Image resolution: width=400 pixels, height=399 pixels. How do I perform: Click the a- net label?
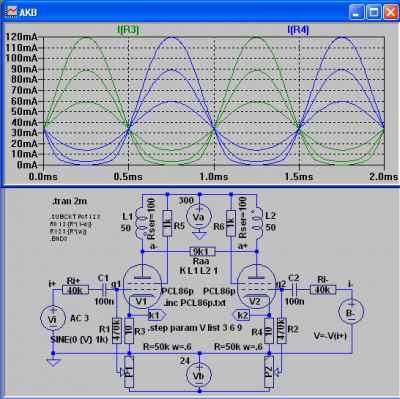(x=154, y=246)
